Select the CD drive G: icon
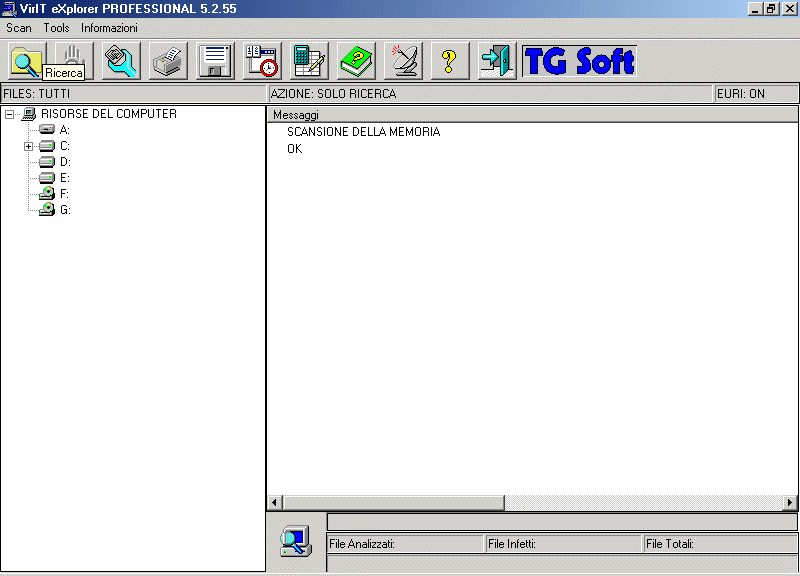This screenshot has height=576, width=800. (47, 209)
